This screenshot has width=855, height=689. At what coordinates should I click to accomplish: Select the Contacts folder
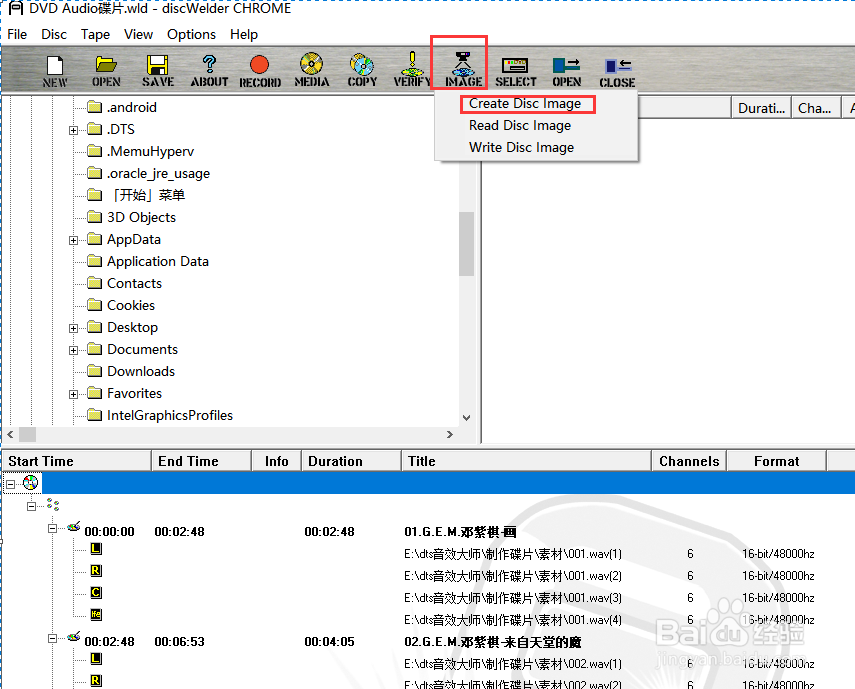125,283
